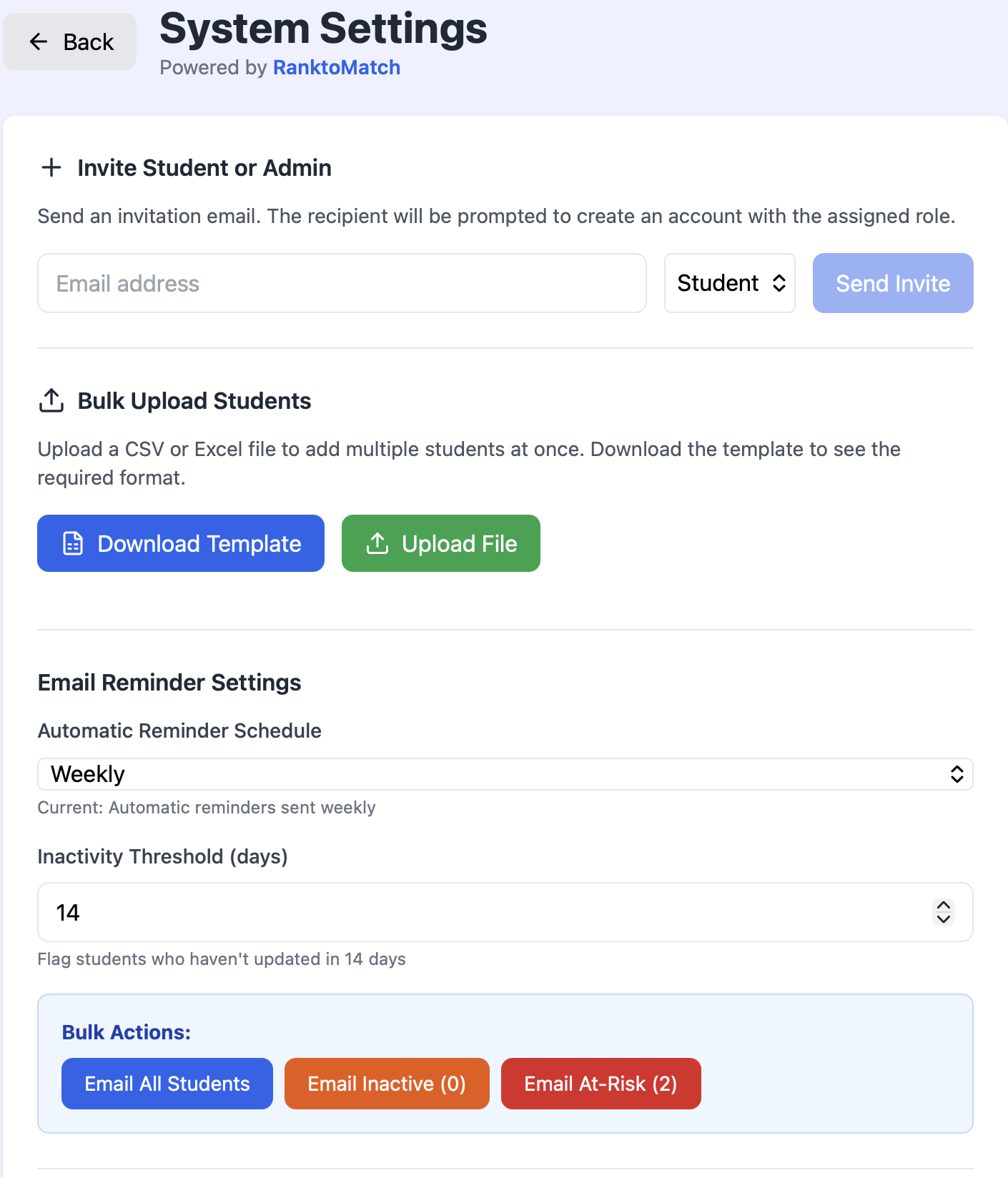
Task: Open the role dropdown currently showing Student
Action: (x=729, y=283)
